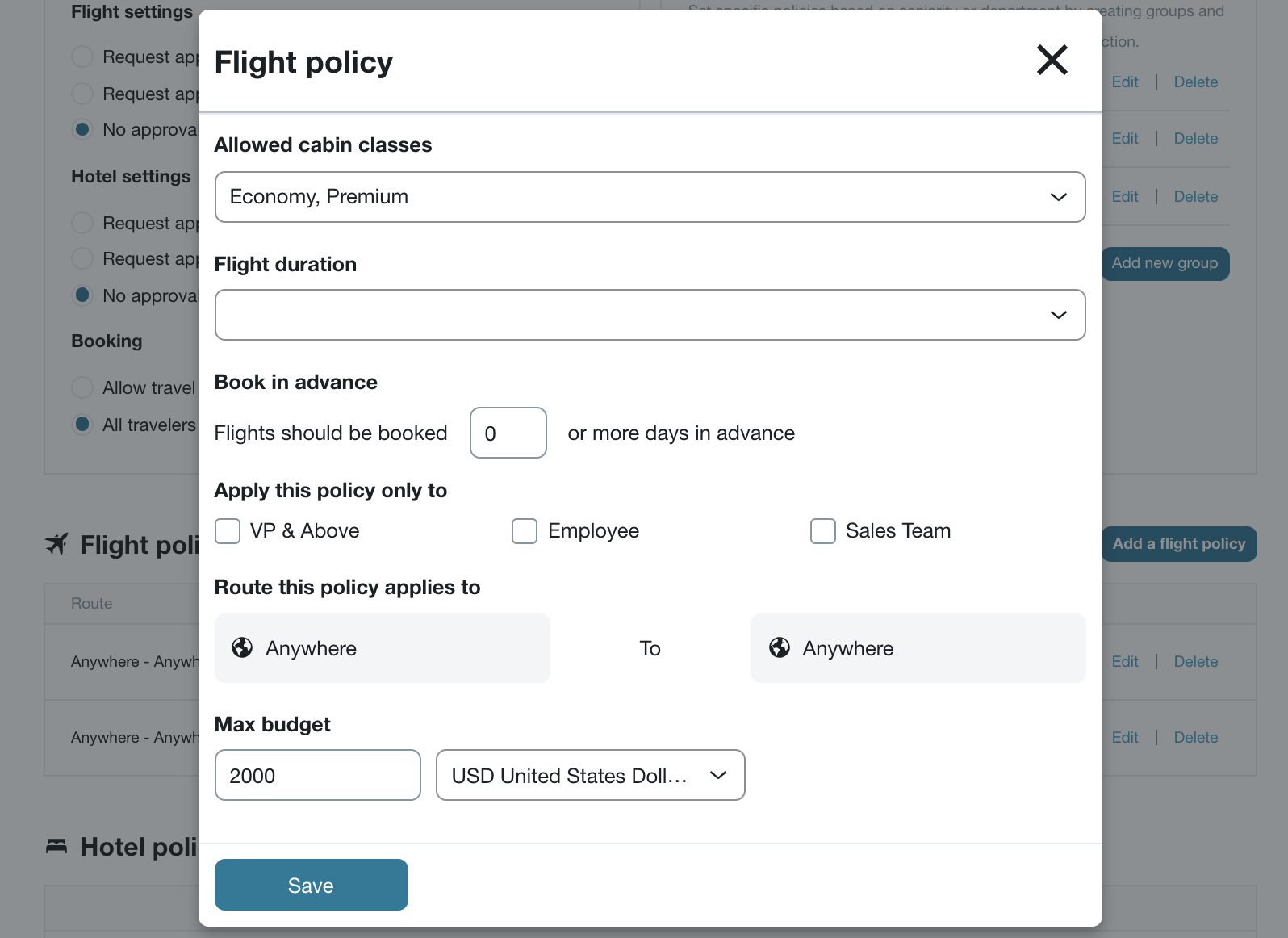Click the globe icon for destination Anywhere
1288x938 pixels.
tap(779, 647)
